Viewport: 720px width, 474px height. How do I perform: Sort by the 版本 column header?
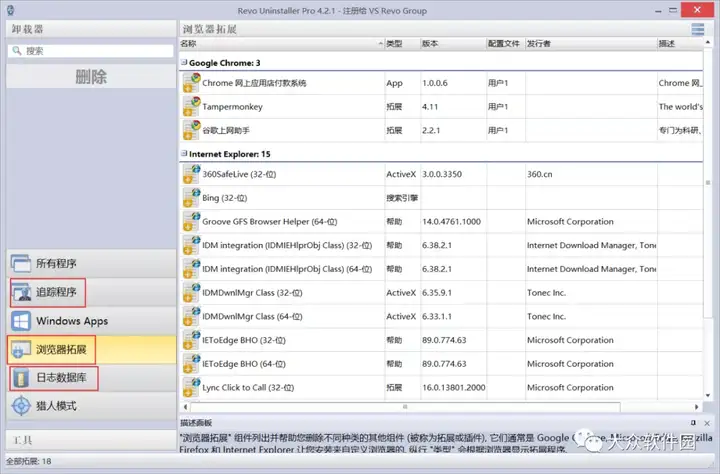[453, 44]
